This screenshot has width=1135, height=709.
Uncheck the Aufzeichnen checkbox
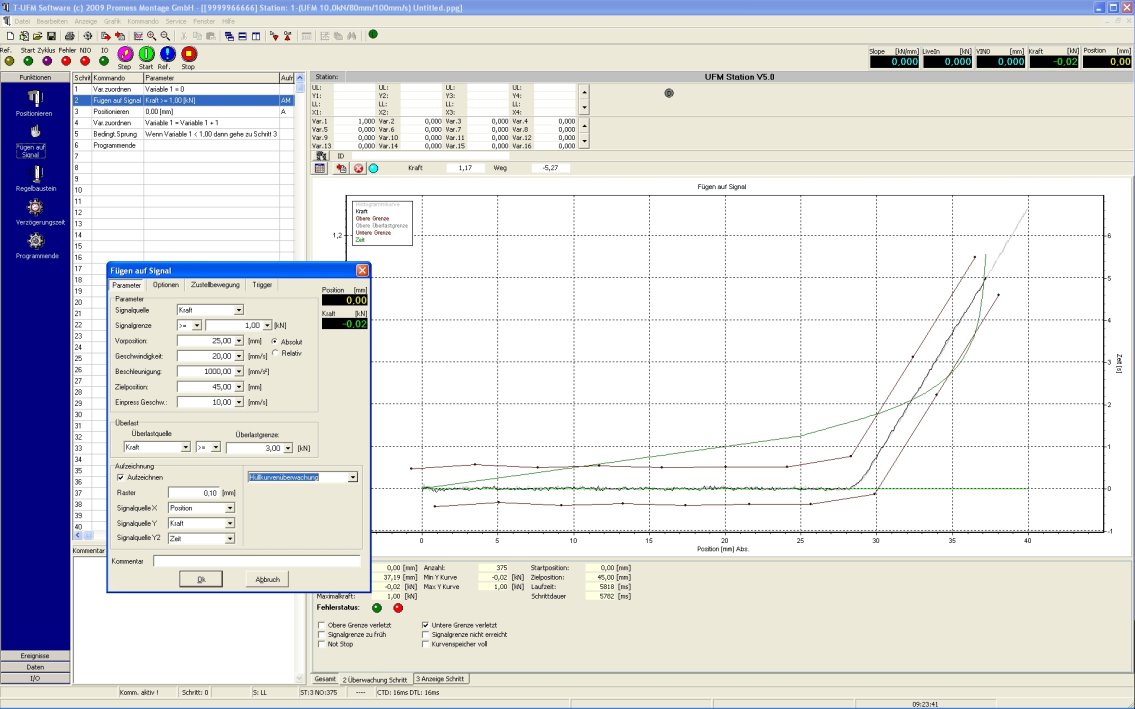tap(119, 477)
